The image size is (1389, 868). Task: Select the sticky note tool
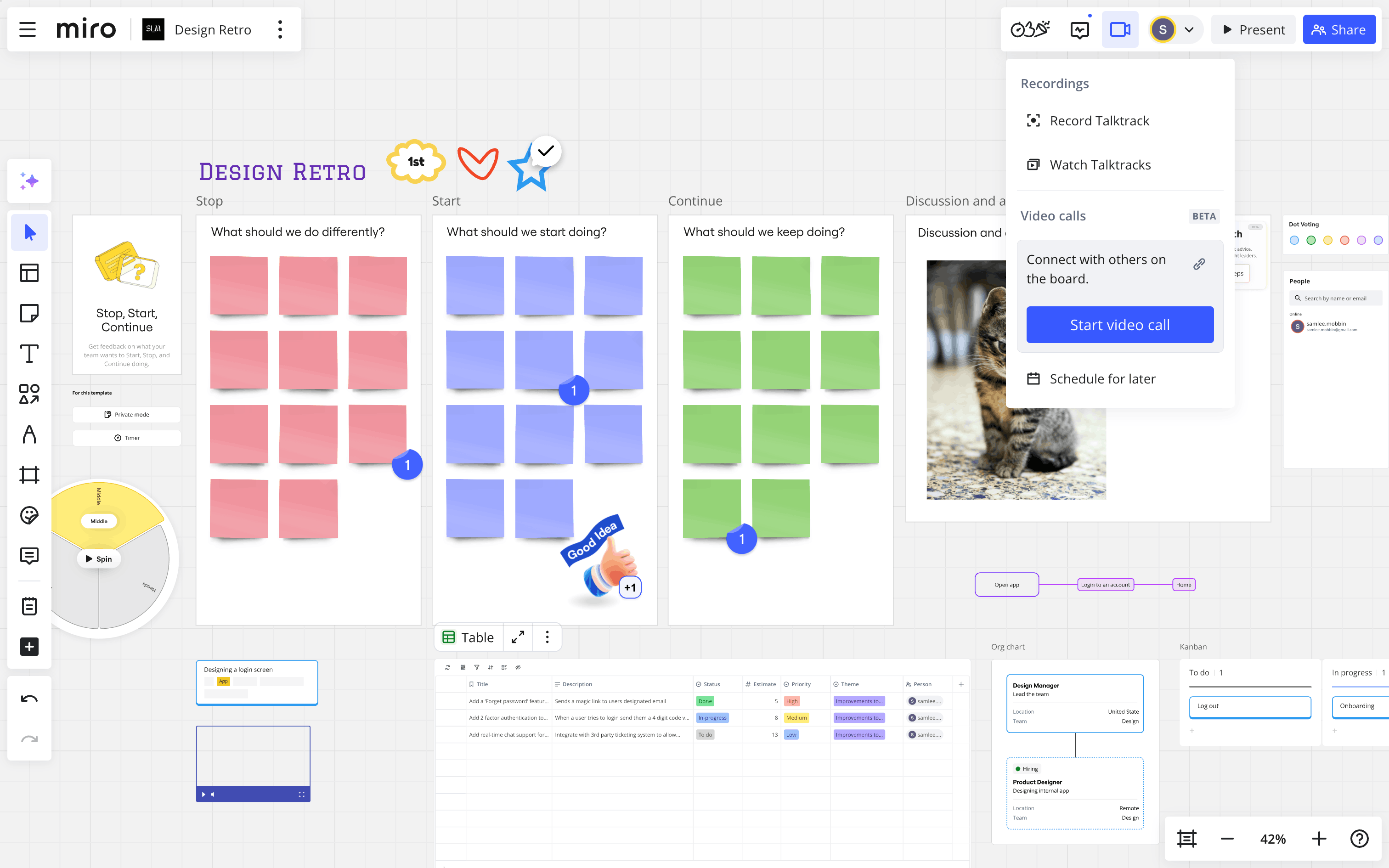[x=28, y=313]
